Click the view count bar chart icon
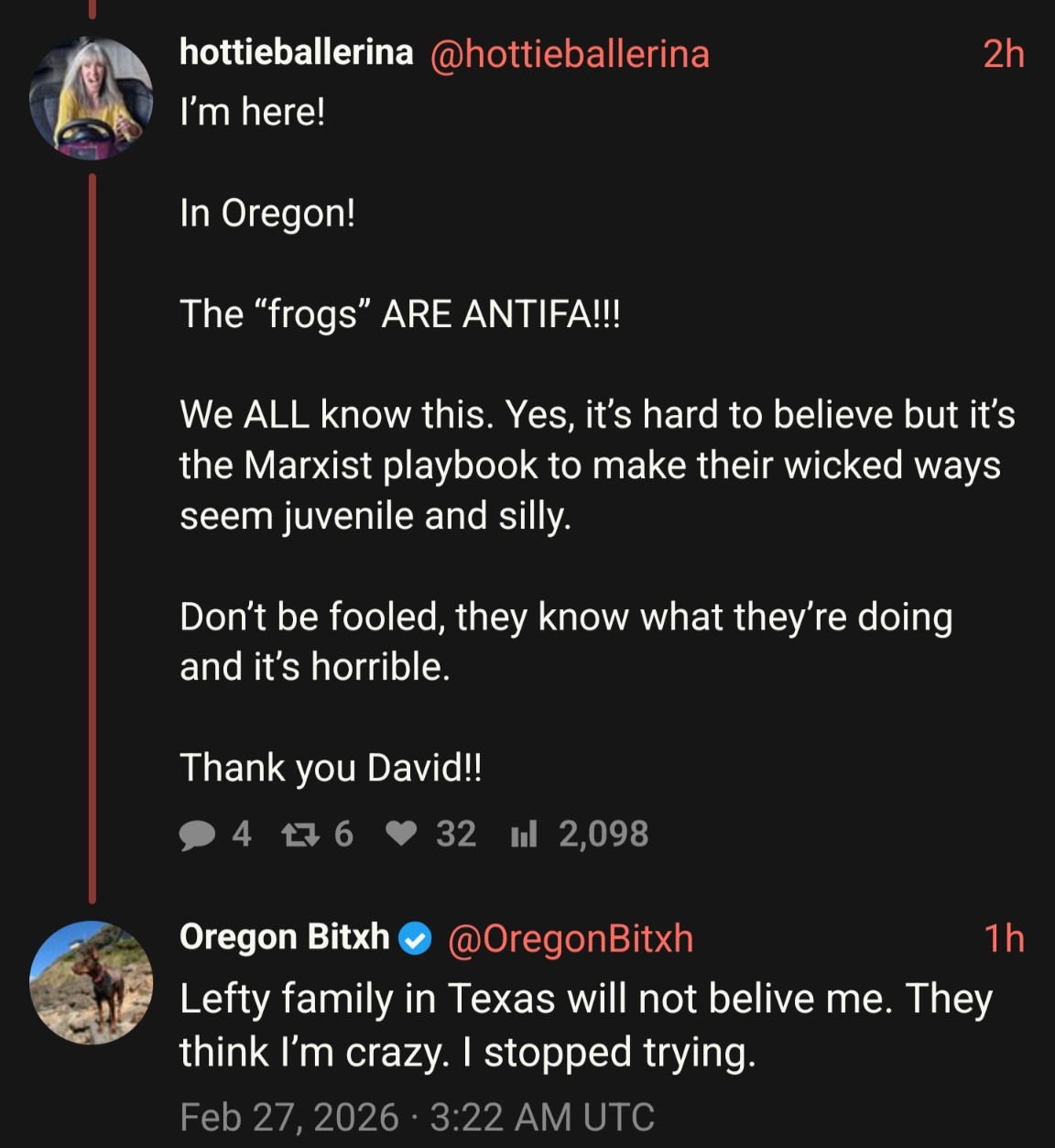The height and width of the screenshot is (1148, 1055). [523, 835]
